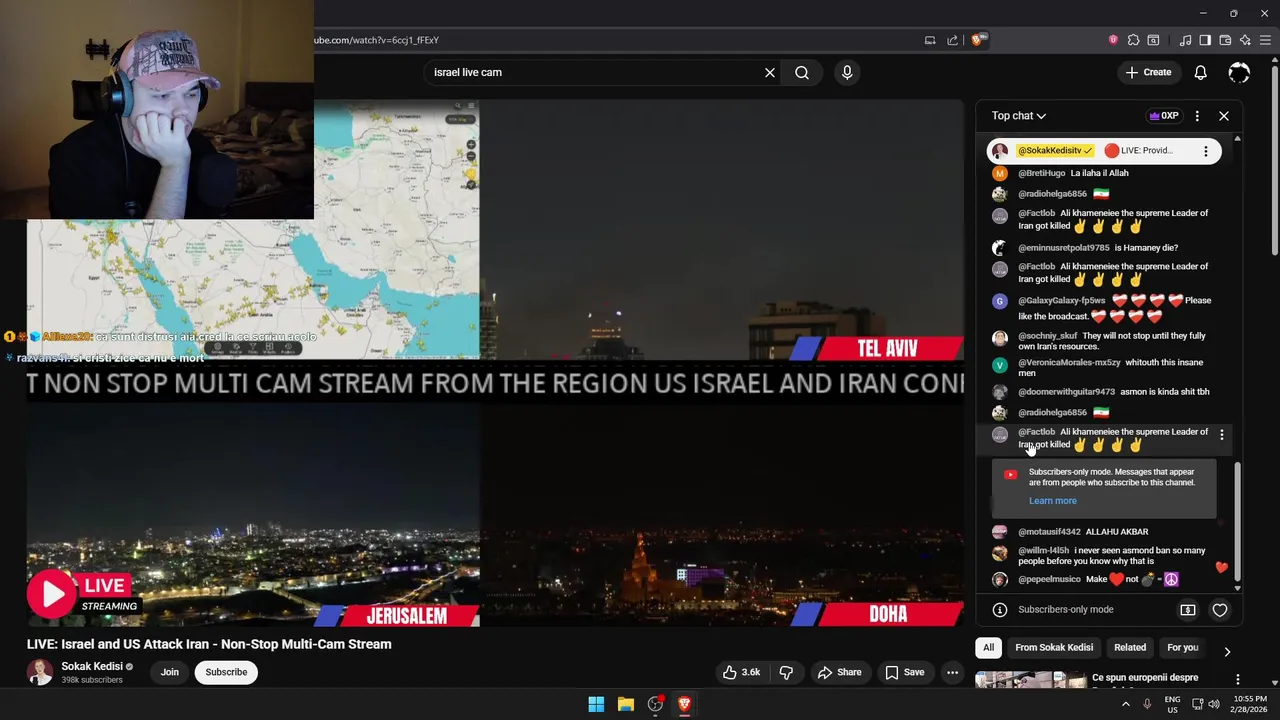The width and height of the screenshot is (1280, 720).
Task: Click the @pepeelmusico chat username
Action: [1049, 580]
